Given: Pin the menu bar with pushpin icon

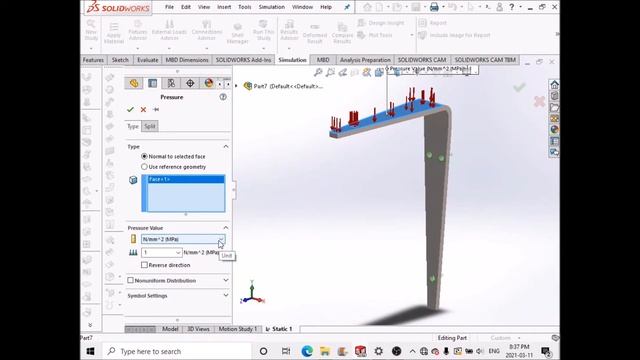Looking at the screenshot, I should click(x=347, y=7).
